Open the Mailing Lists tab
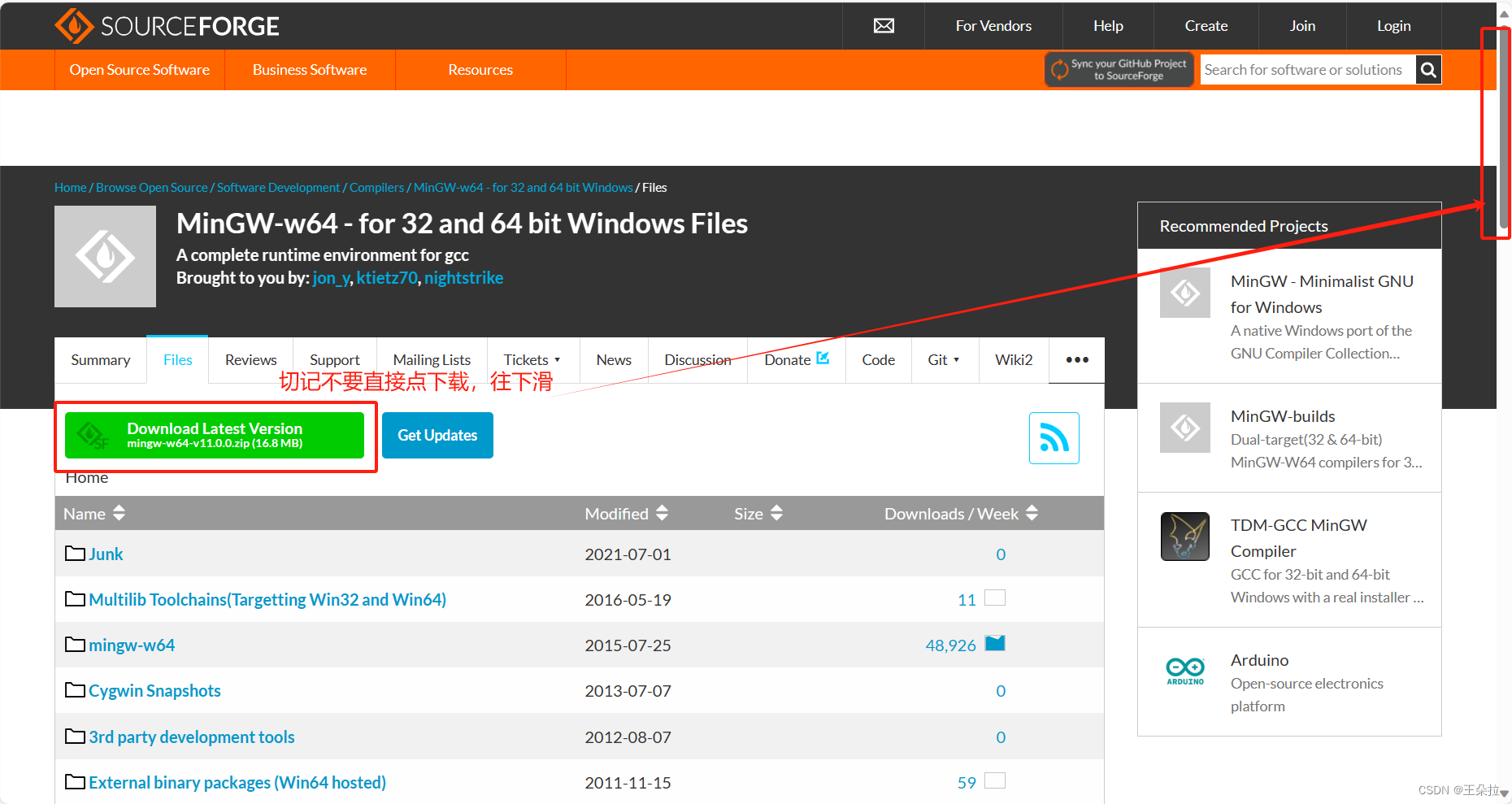 [x=432, y=360]
